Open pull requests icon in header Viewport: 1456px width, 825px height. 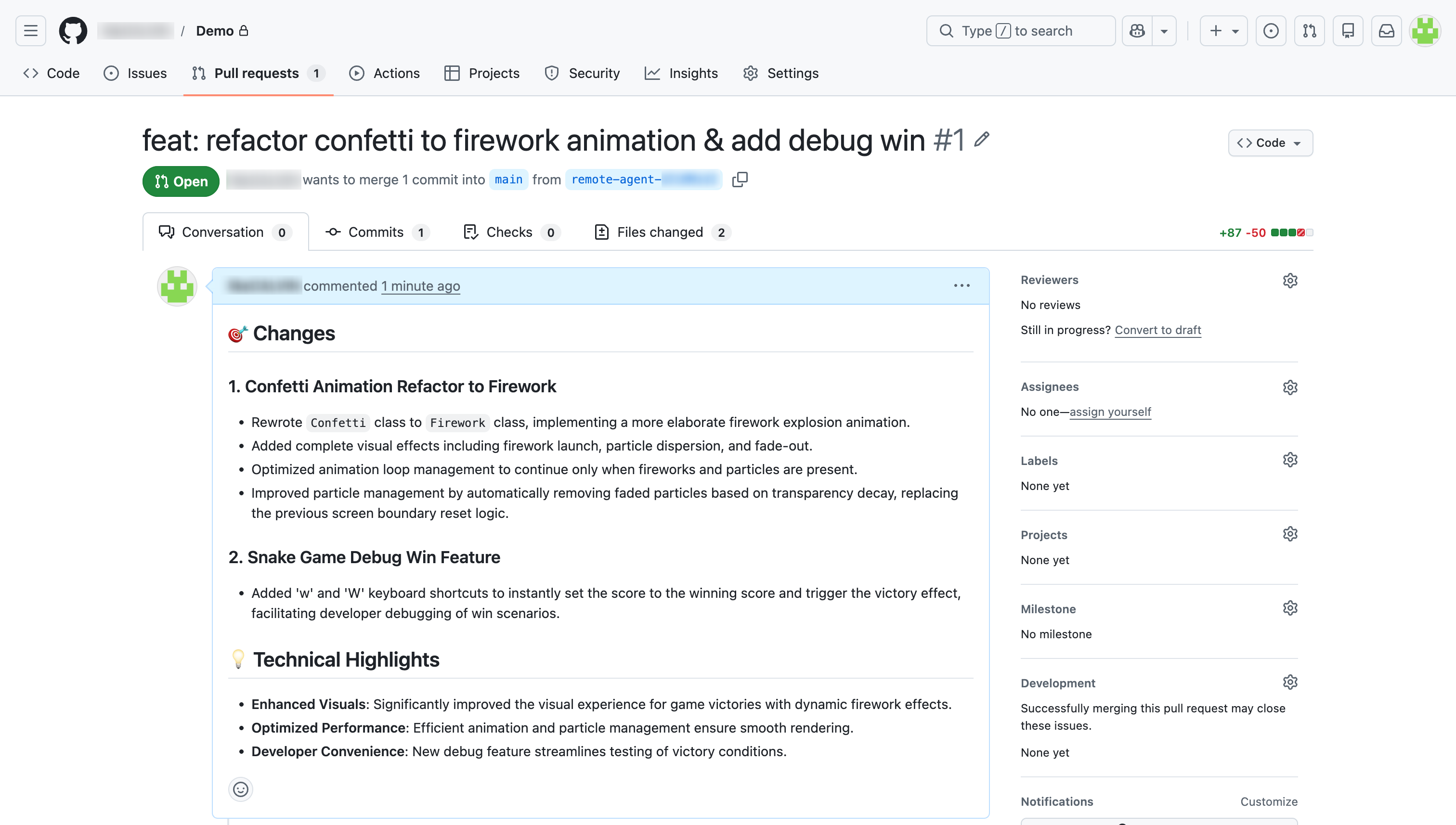click(x=1310, y=31)
